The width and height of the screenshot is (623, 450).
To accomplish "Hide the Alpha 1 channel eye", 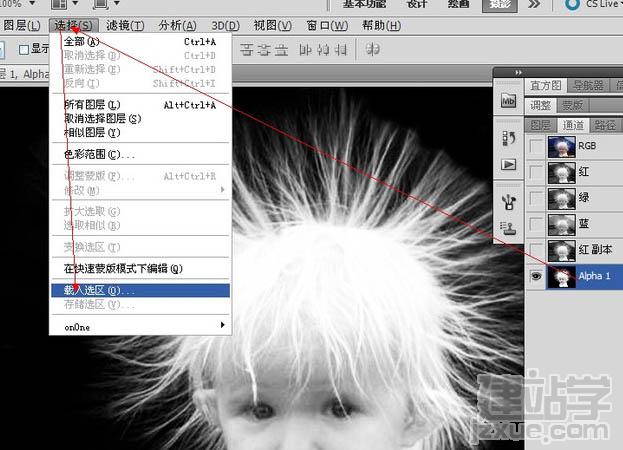I will point(536,276).
